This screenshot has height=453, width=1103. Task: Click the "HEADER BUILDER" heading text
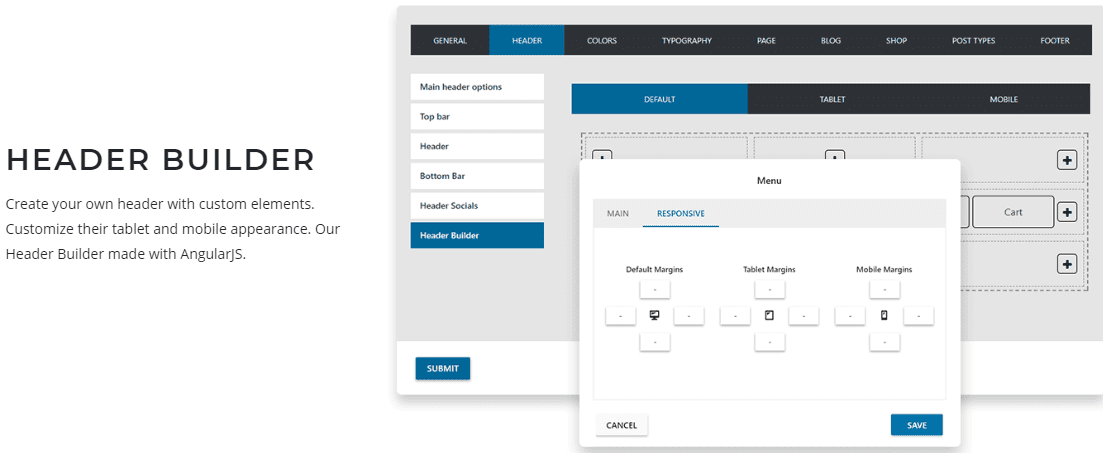click(160, 160)
